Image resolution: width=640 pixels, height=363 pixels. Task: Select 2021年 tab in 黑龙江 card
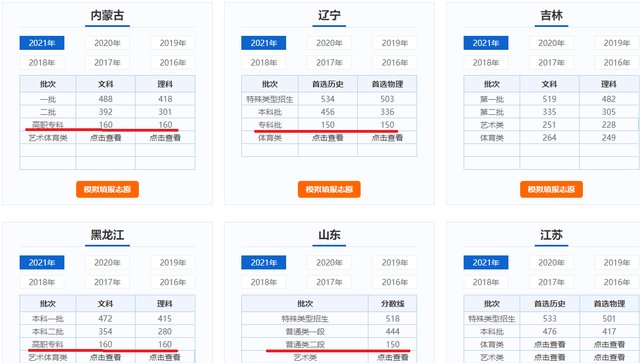(x=42, y=263)
